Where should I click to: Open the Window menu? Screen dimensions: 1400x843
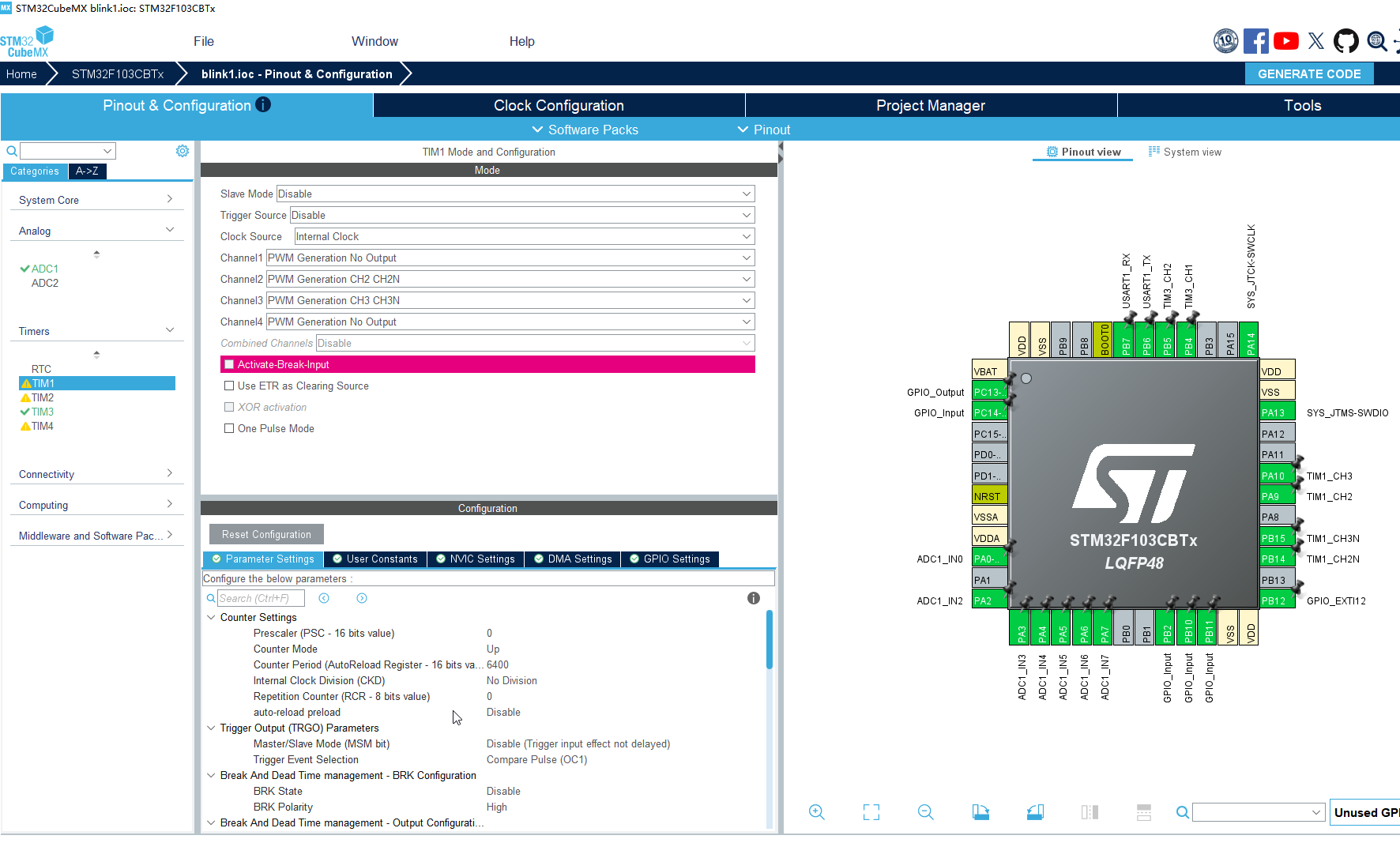click(374, 41)
